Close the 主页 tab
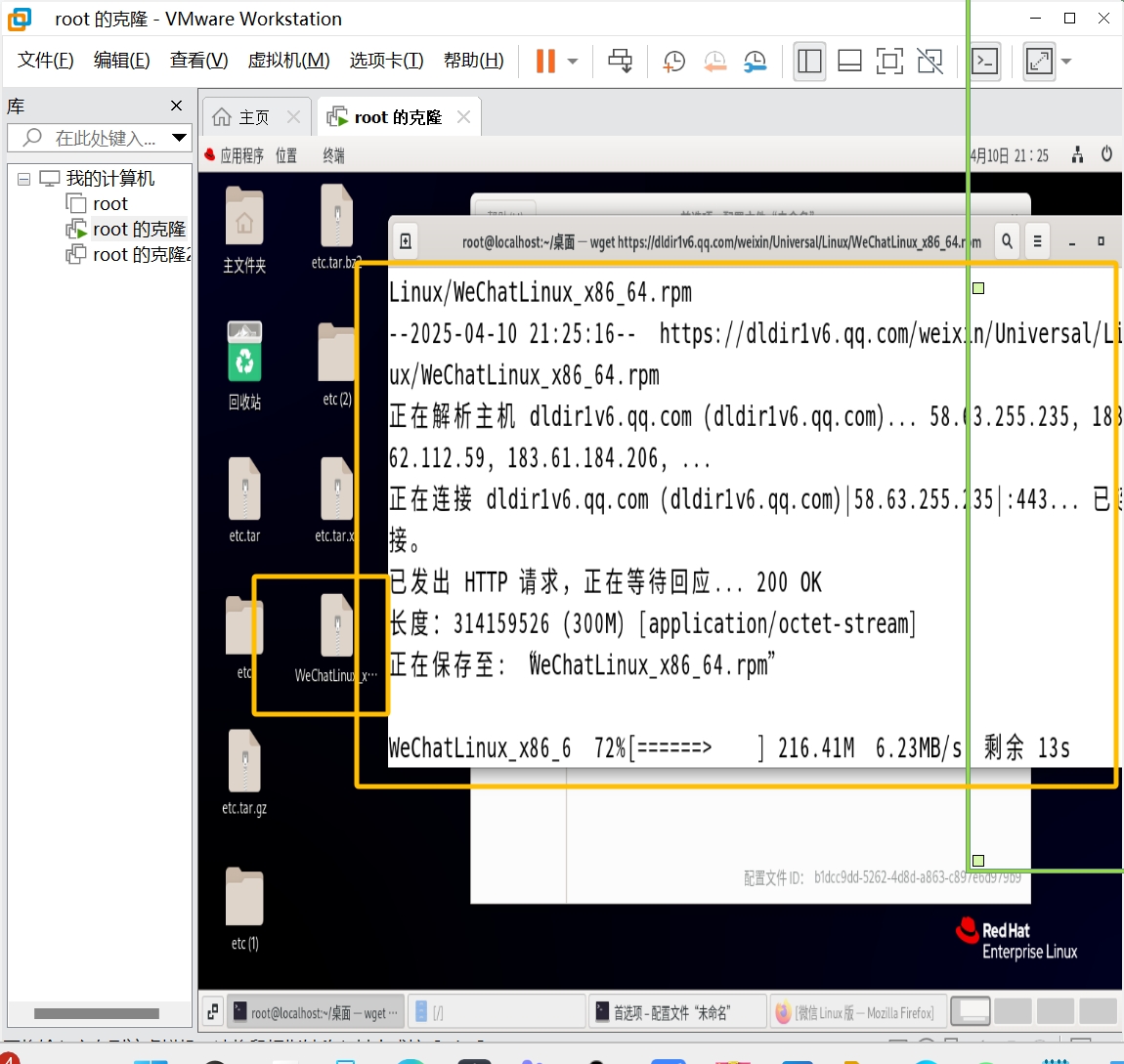The height and width of the screenshot is (1064, 1124). tap(293, 117)
